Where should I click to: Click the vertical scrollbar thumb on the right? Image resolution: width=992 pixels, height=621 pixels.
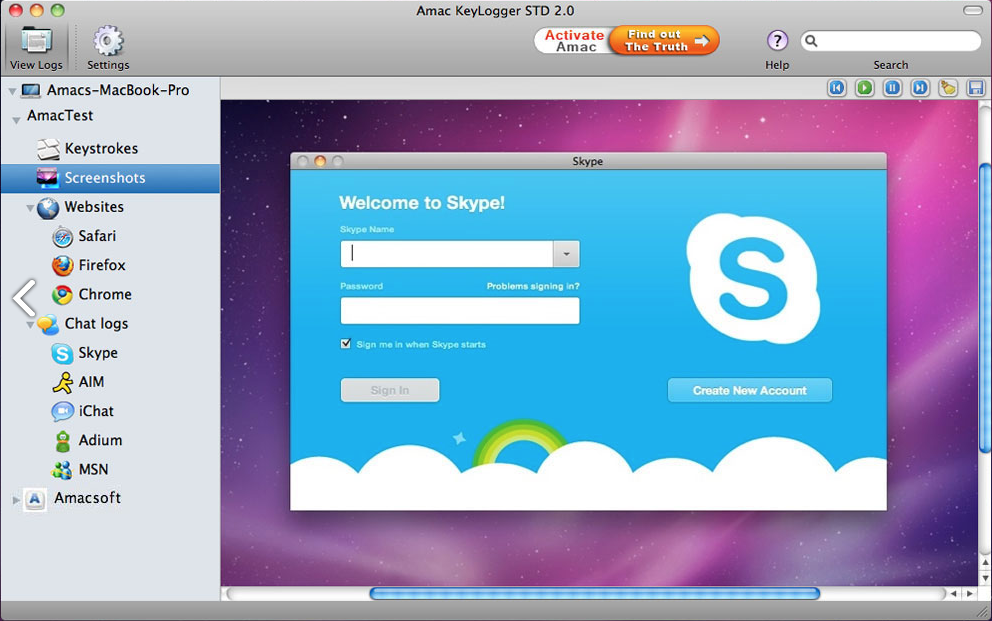pos(985,308)
